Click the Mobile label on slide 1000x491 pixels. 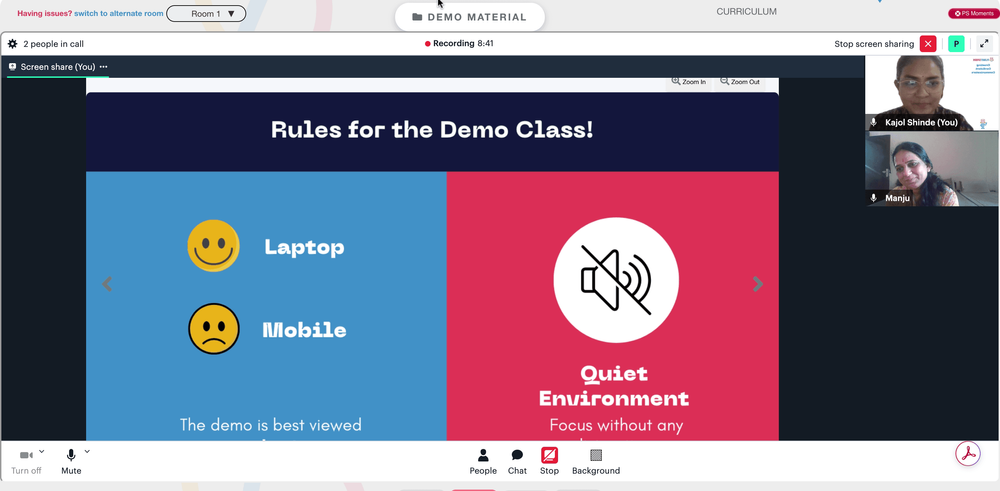[305, 330]
